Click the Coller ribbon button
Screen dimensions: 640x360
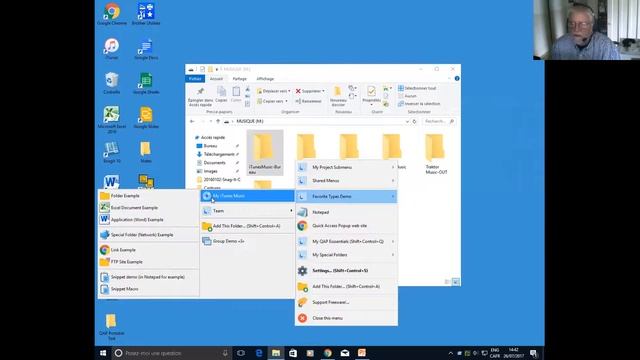236,95
